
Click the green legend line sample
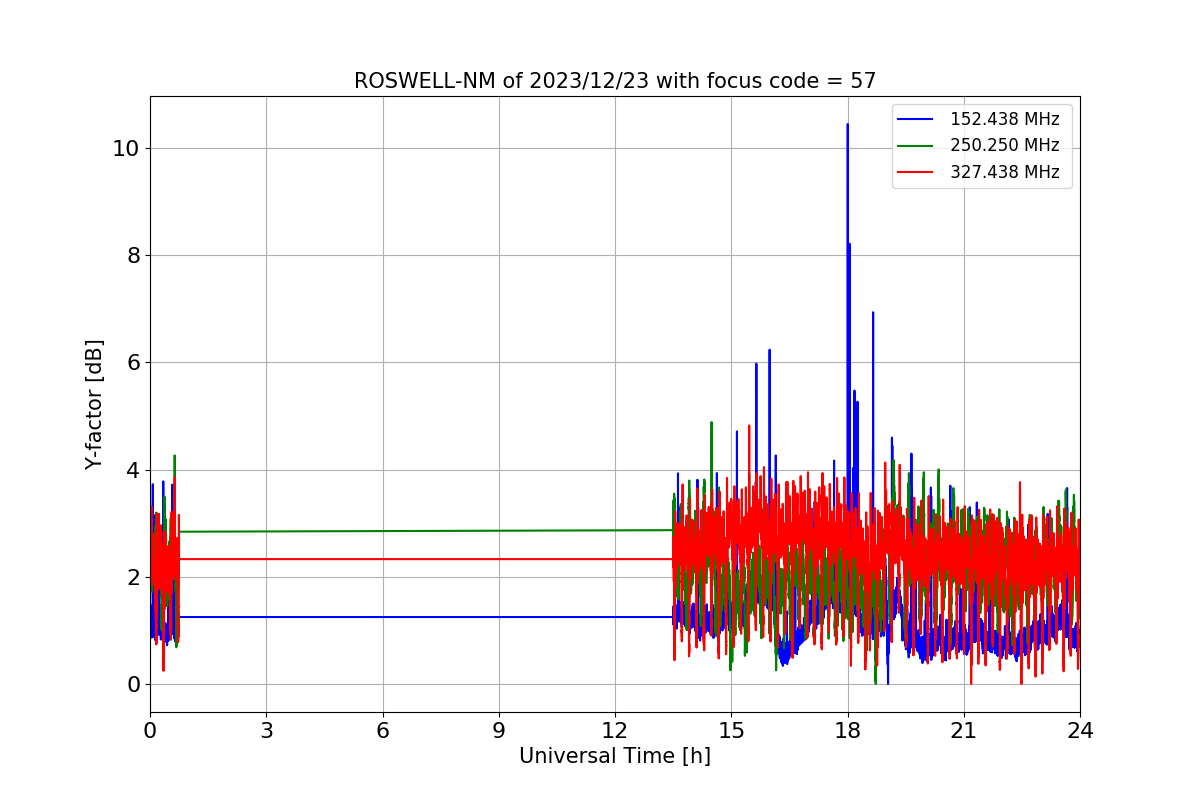[915, 146]
